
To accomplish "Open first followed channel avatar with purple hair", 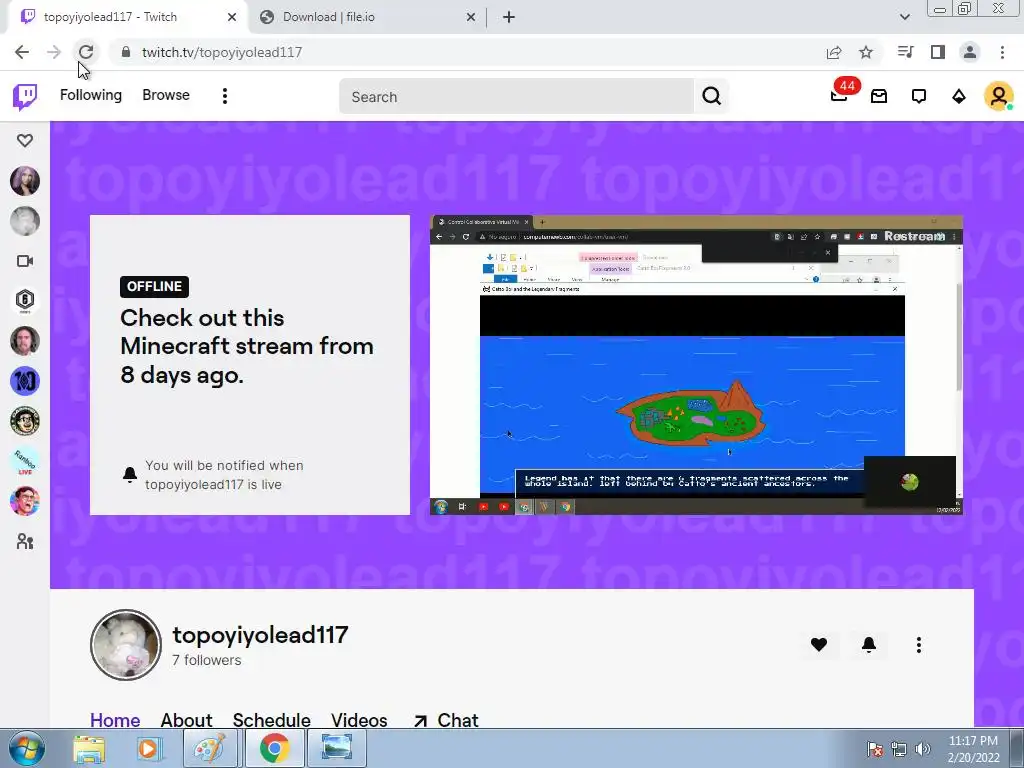I will pos(25,181).
